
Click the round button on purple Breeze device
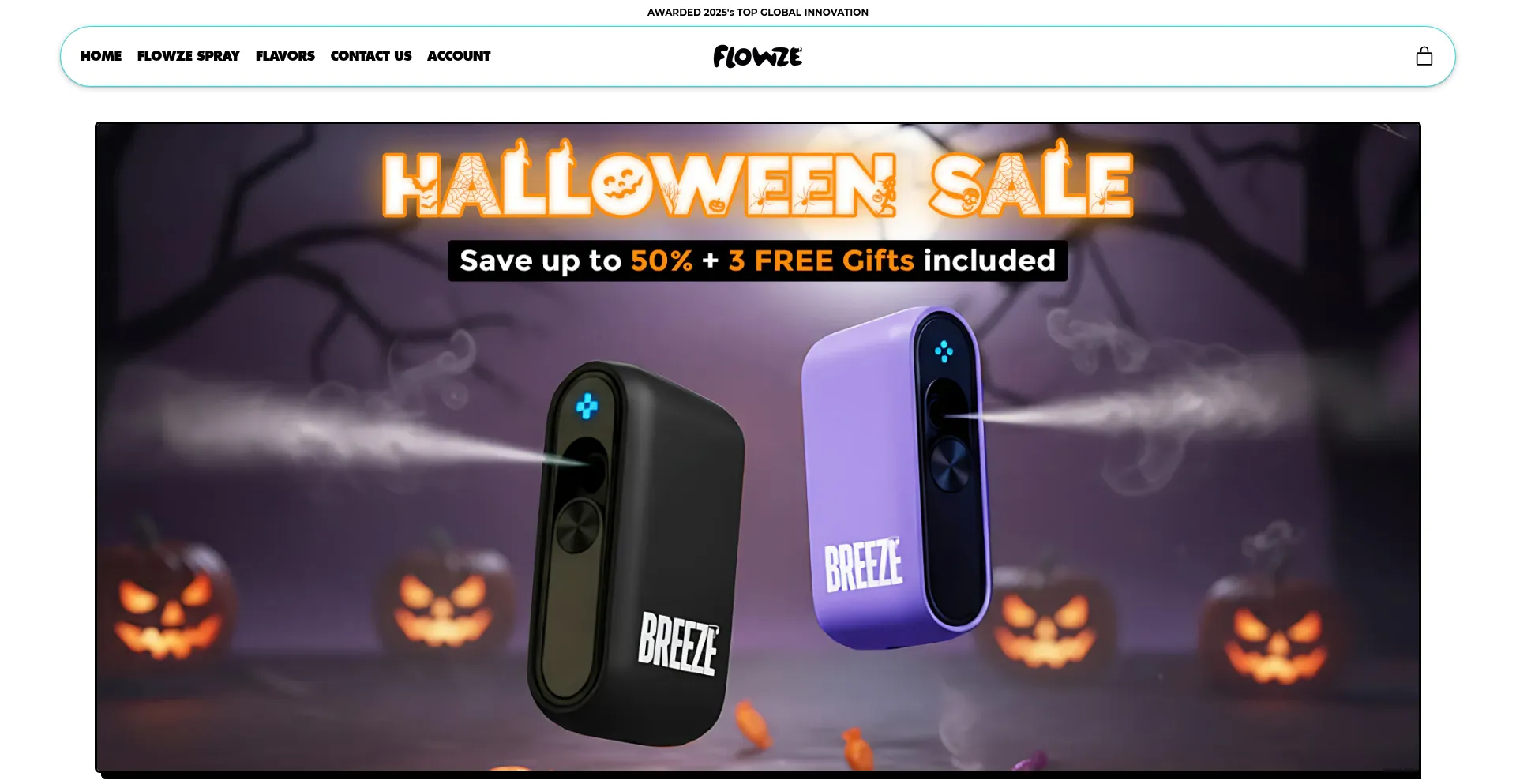(950, 465)
